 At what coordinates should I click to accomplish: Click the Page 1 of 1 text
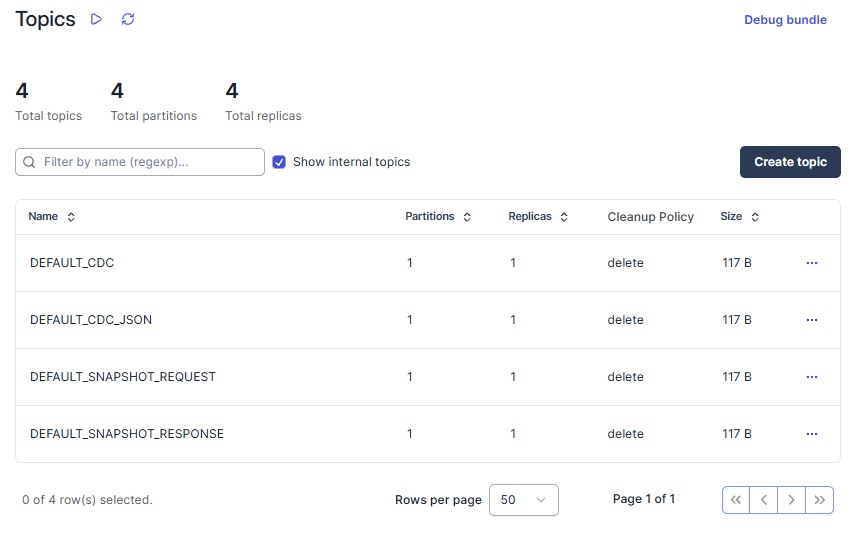point(644,499)
